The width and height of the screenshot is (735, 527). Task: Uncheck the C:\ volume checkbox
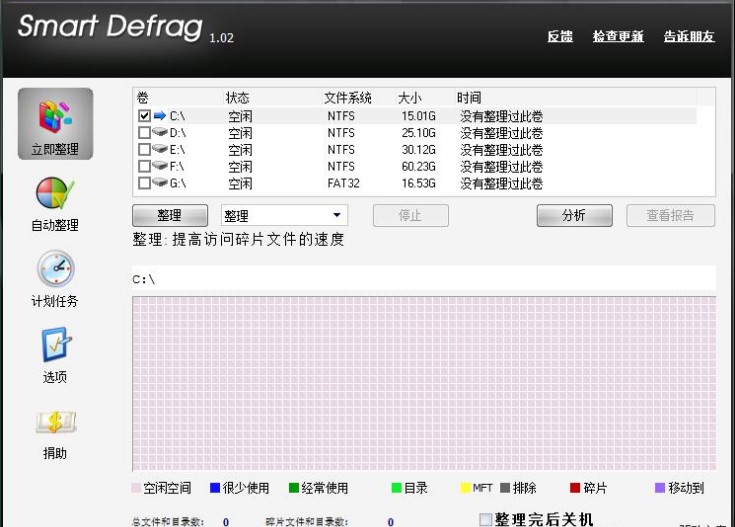coord(144,116)
